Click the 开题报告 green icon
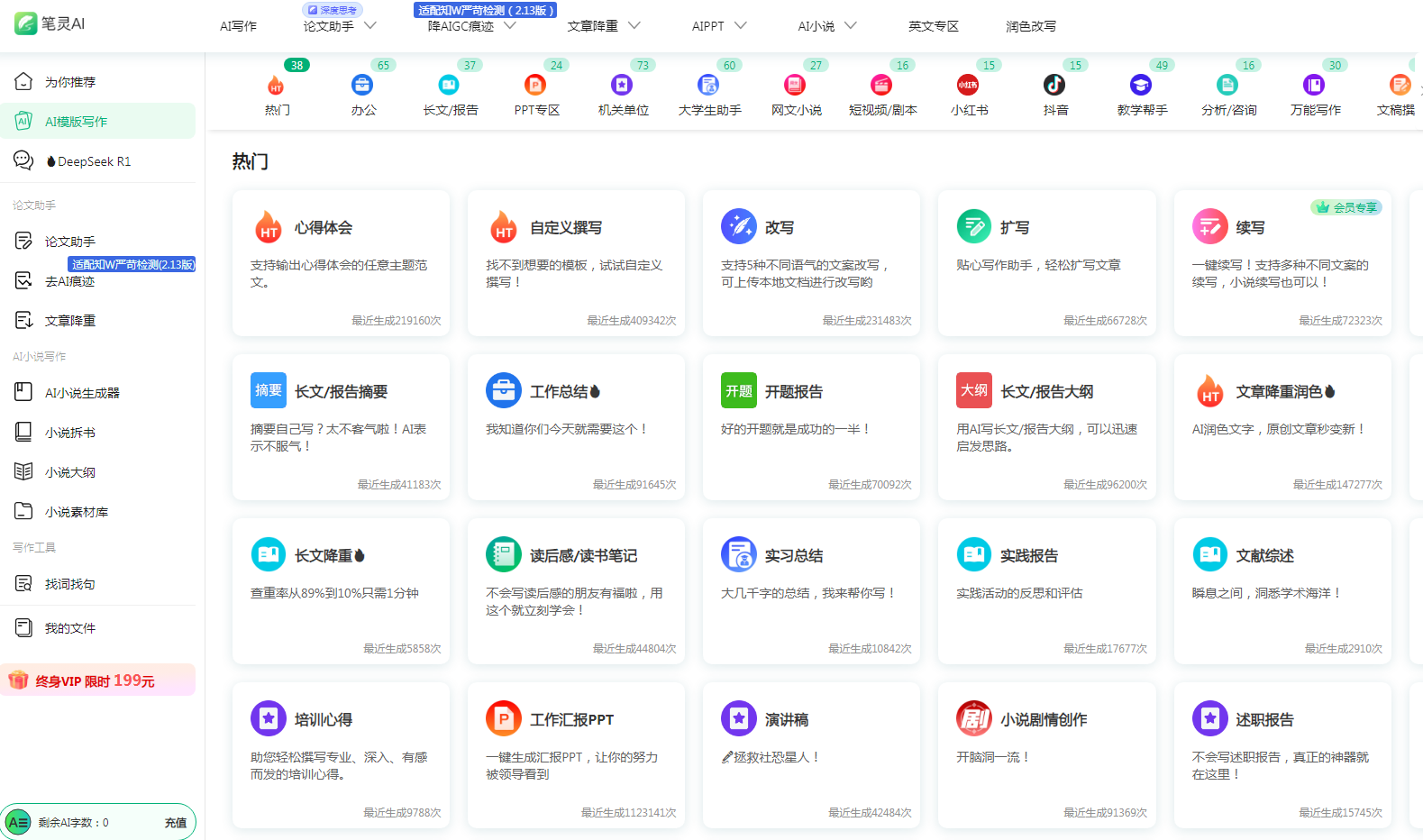 pos(738,390)
